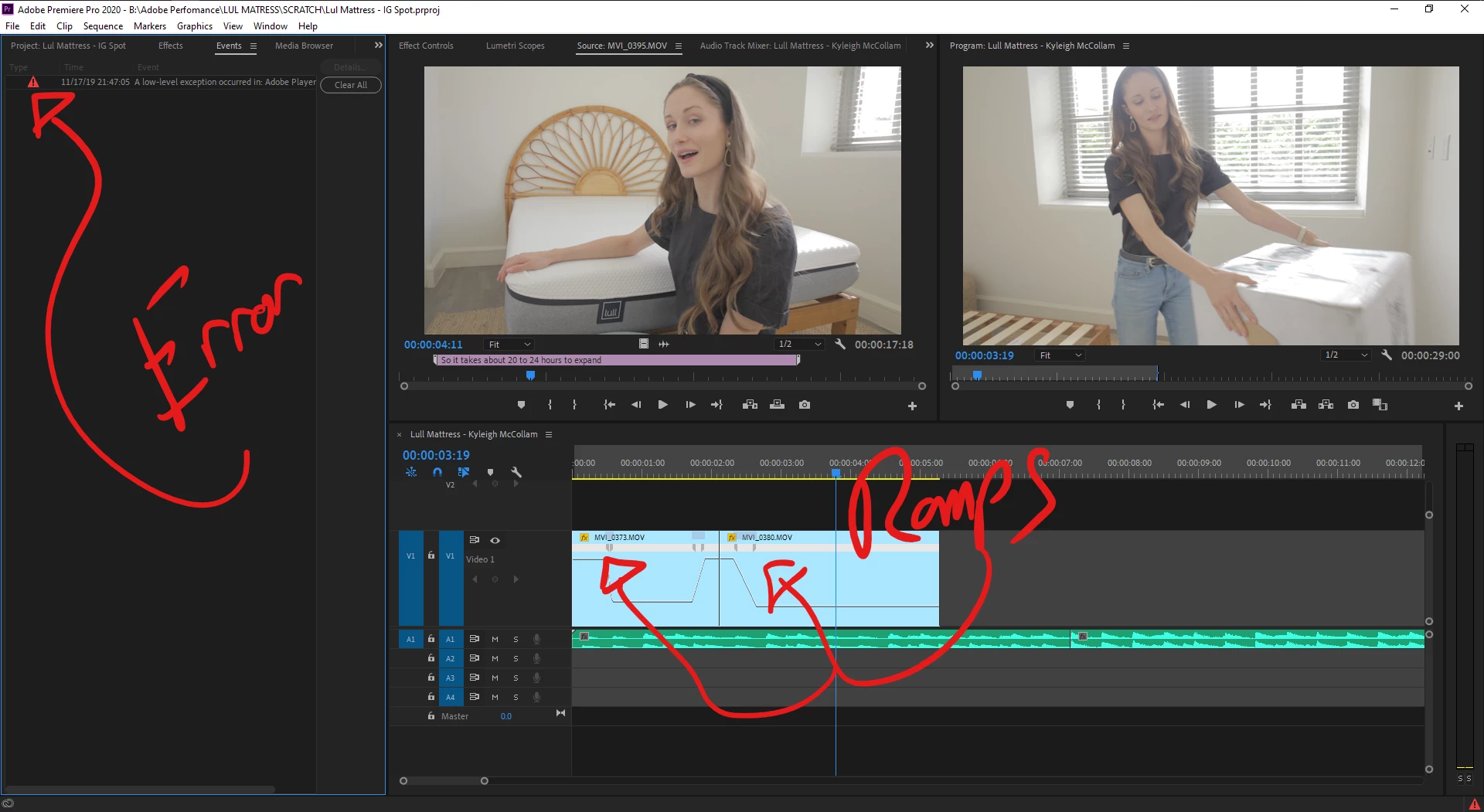This screenshot has width=1484, height=812.
Task: Select MVI_0380.MOV clip on timeline
Action: 829,578
